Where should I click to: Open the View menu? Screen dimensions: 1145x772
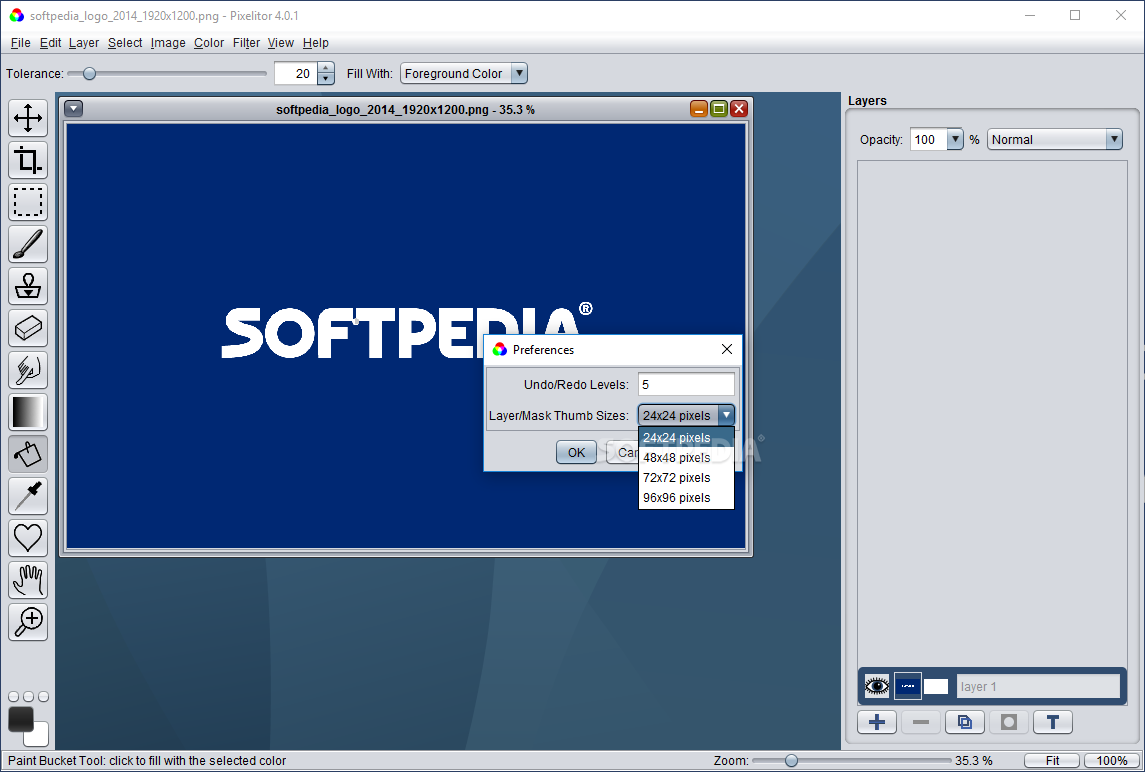pyautogui.click(x=280, y=42)
